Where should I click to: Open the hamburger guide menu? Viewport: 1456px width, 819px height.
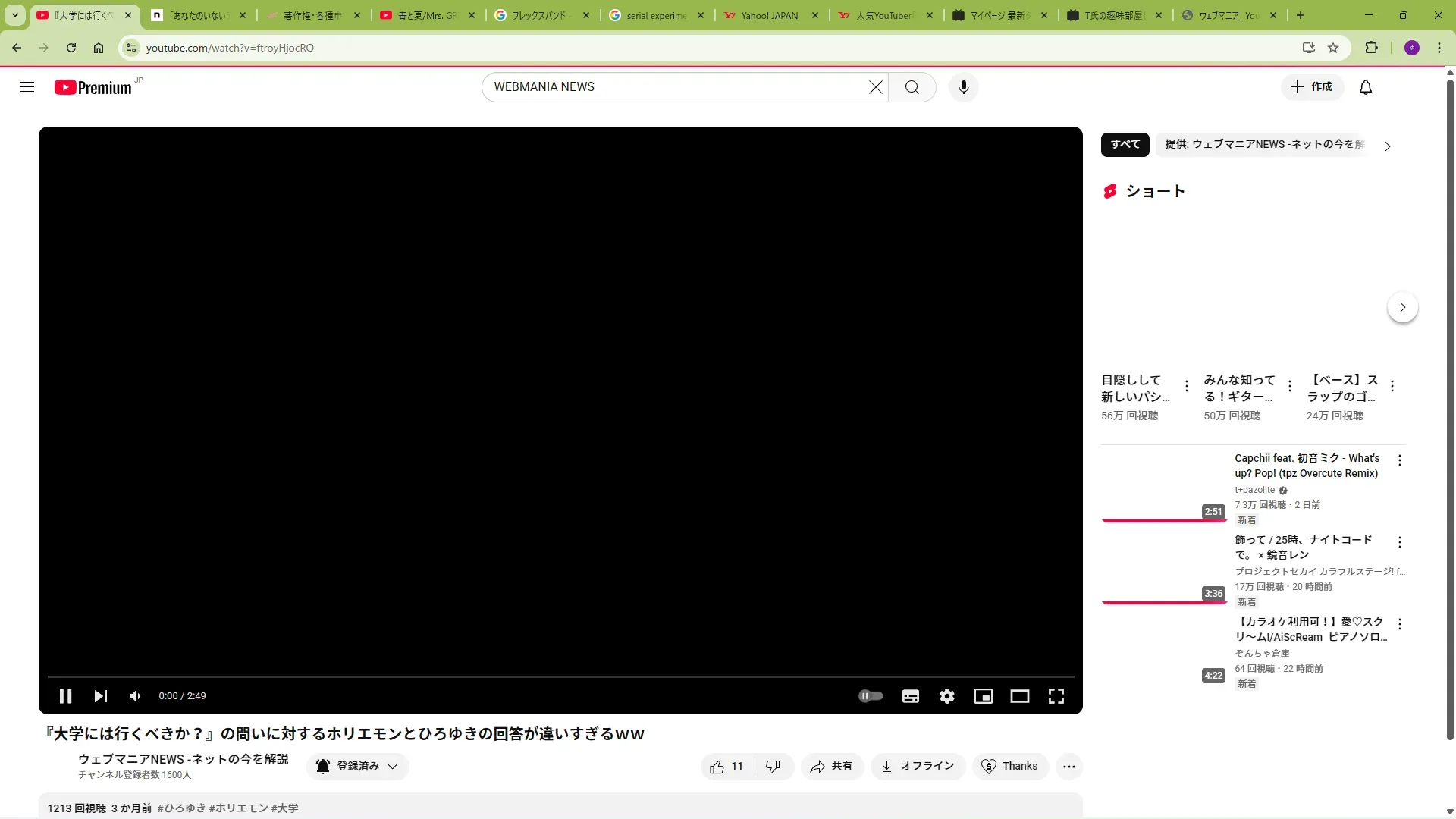[27, 87]
